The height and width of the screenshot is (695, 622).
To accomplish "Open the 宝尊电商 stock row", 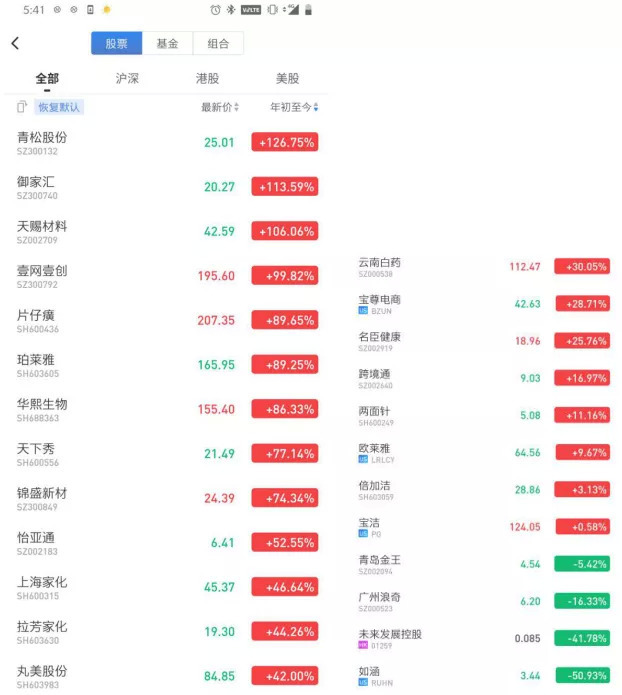I will click(483, 304).
